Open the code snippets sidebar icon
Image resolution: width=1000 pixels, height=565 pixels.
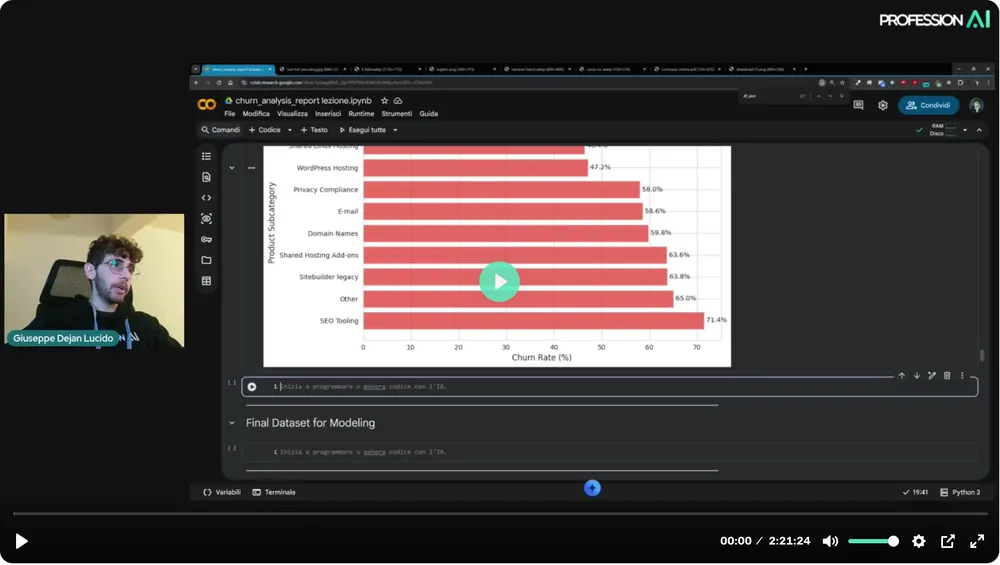[207, 198]
